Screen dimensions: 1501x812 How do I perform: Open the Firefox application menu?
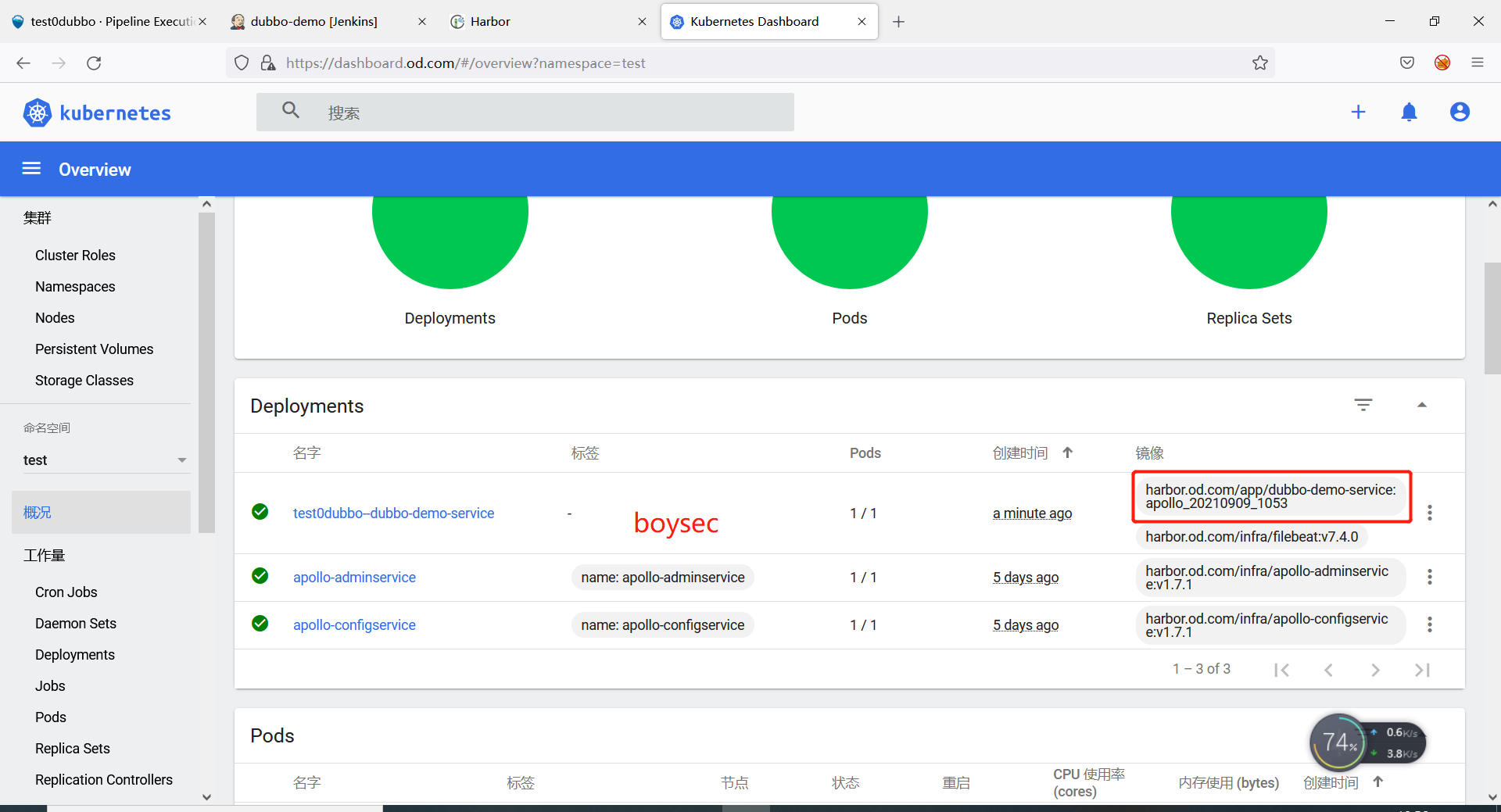[x=1478, y=63]
